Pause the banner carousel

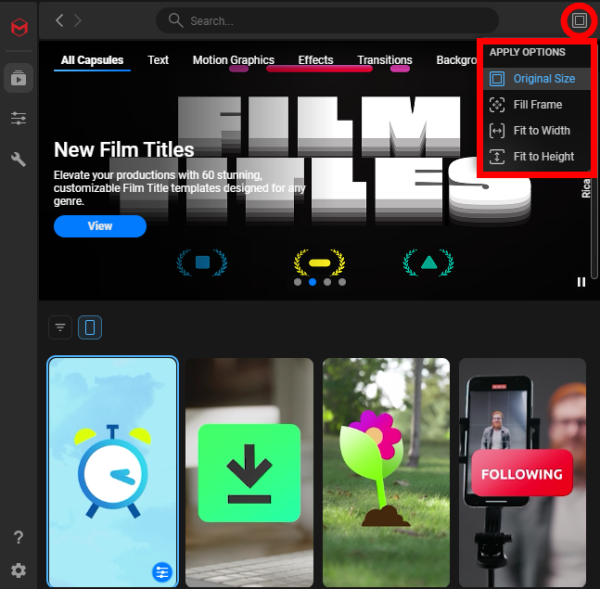[581, 282]
